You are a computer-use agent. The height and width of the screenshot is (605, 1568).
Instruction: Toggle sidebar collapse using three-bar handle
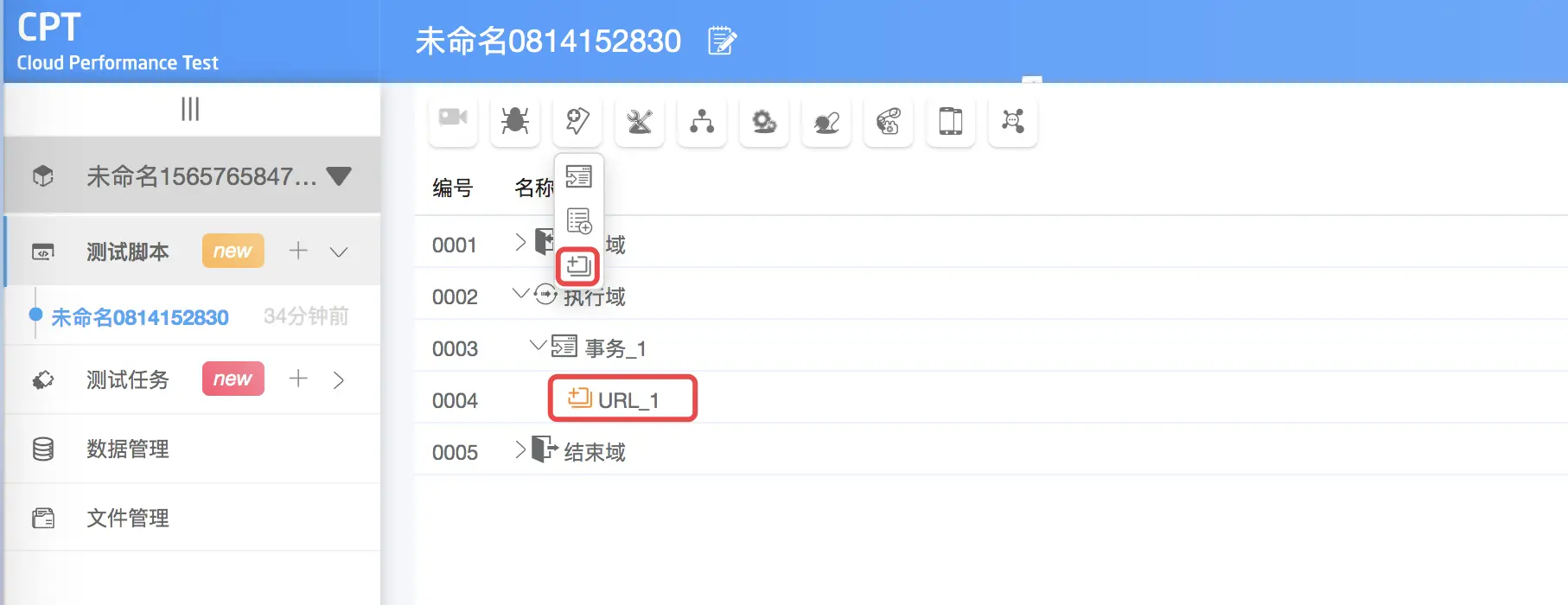coord(190,109)
